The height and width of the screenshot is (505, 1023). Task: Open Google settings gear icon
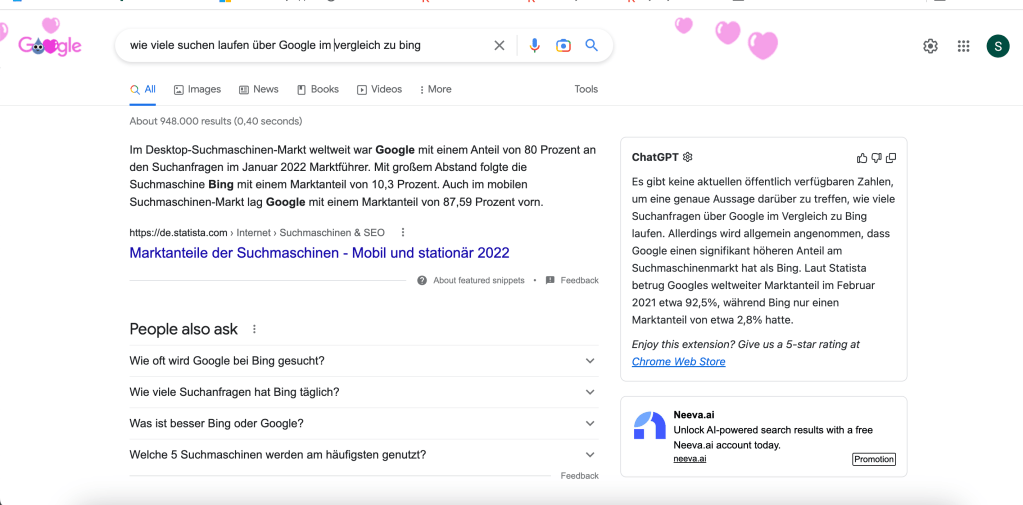click(x=930, y=46)
